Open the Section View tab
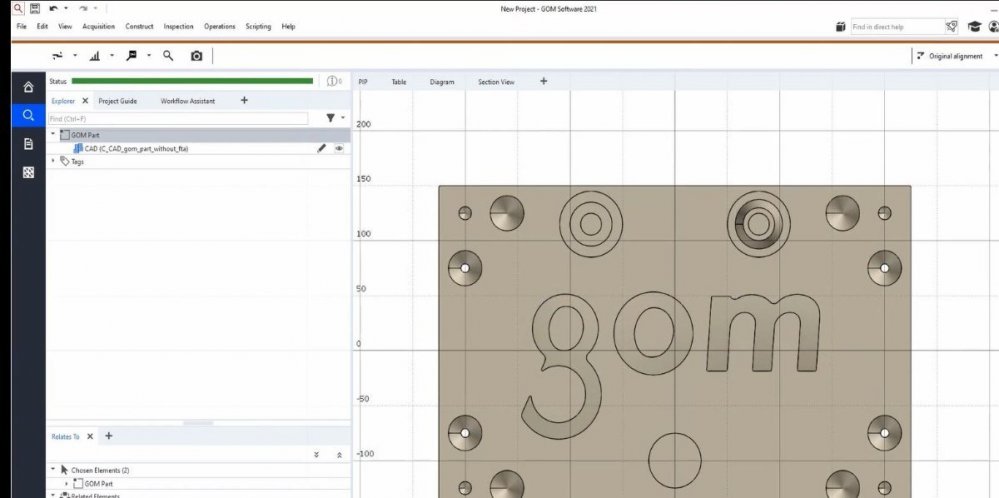Viewport: 999px width, 498px height. pos(496,82)
